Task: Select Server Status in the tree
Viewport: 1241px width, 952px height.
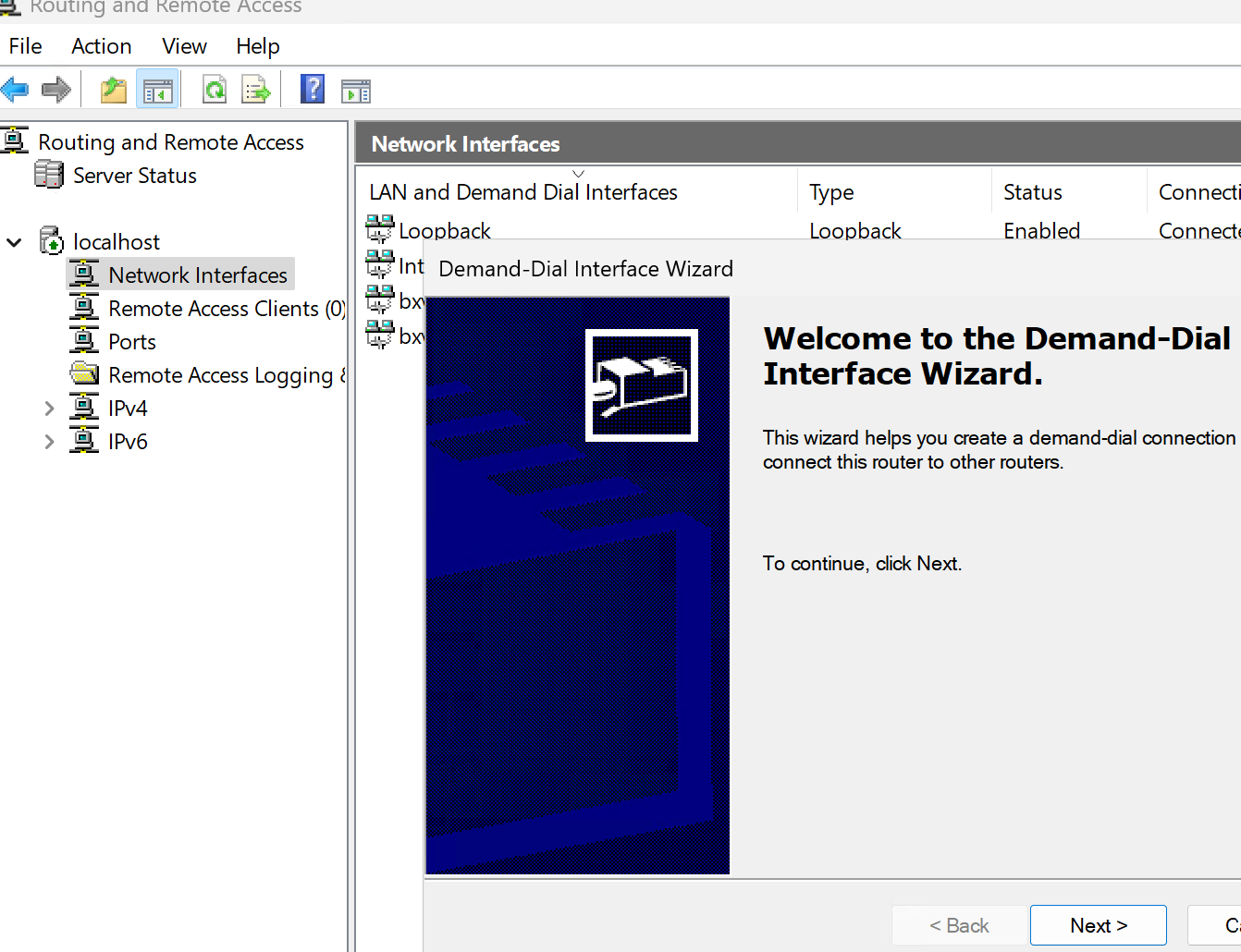Action: [x=135, y=175]
